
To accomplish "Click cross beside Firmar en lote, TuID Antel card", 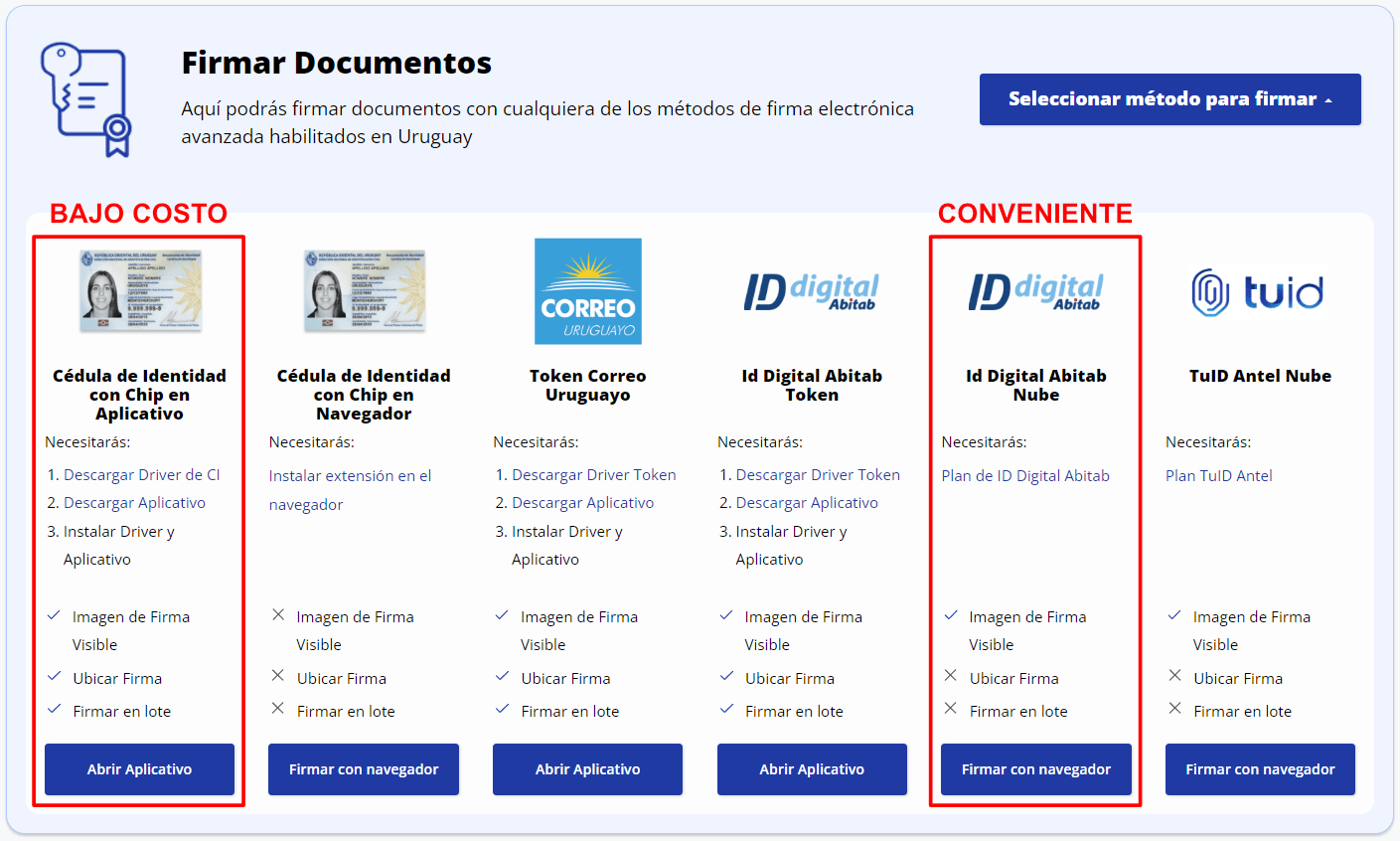I will pyautogui.click(x=1175, y=710).
